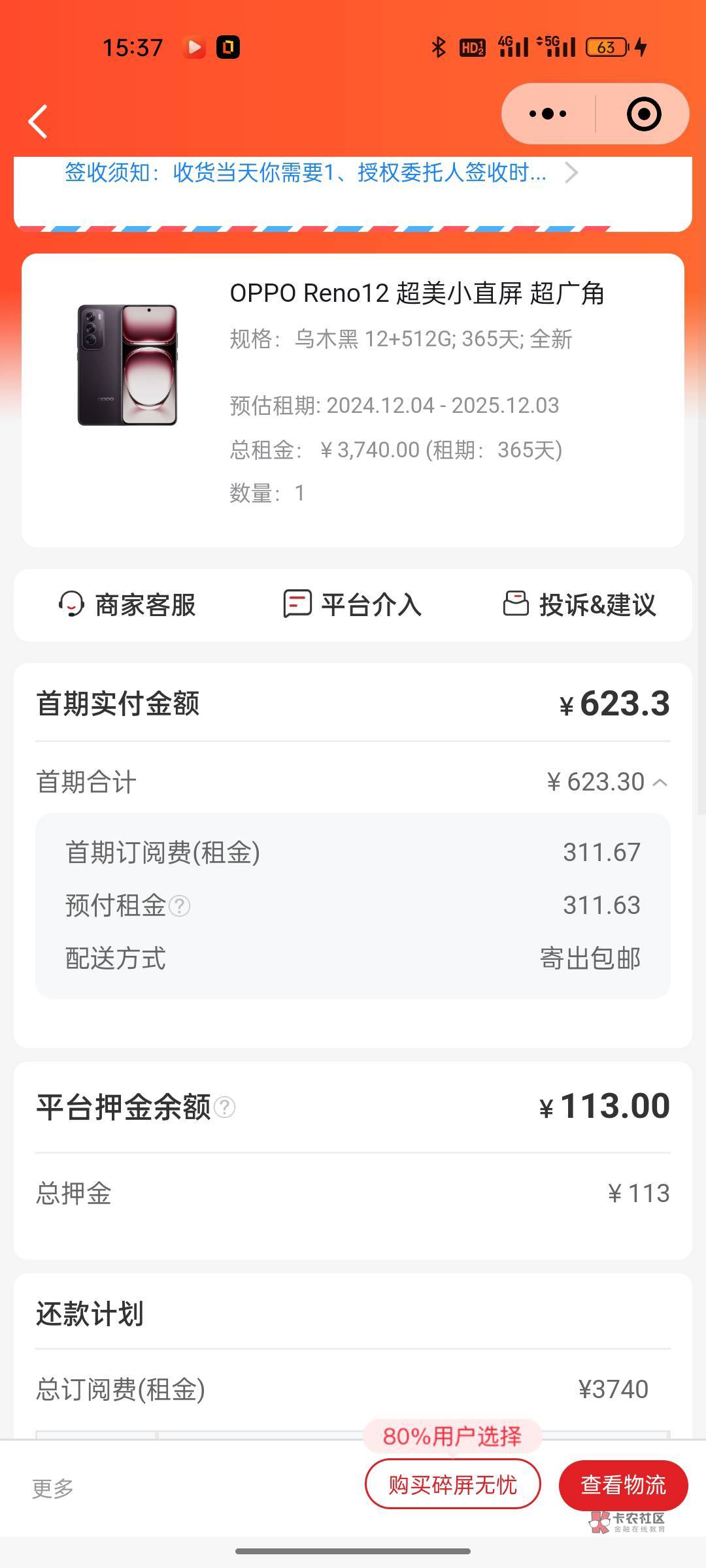The width and height of the screenshot is (706, 1568).
Task: Expand the 签收须知 notice arrow
Action: (x=571, y=173)
